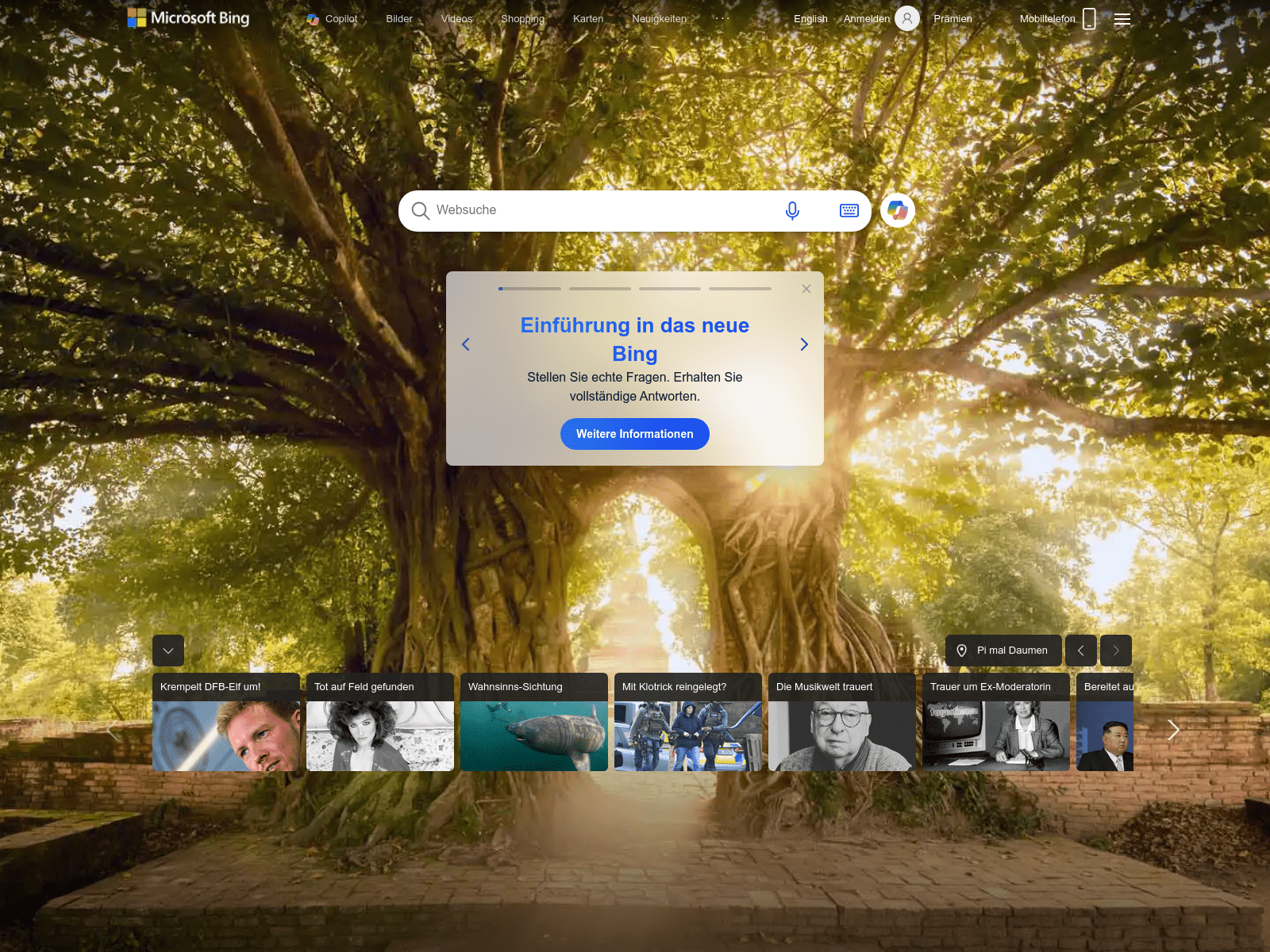
Task: Advance the news carousel with the right arrow
Action: coord(1173,730)
